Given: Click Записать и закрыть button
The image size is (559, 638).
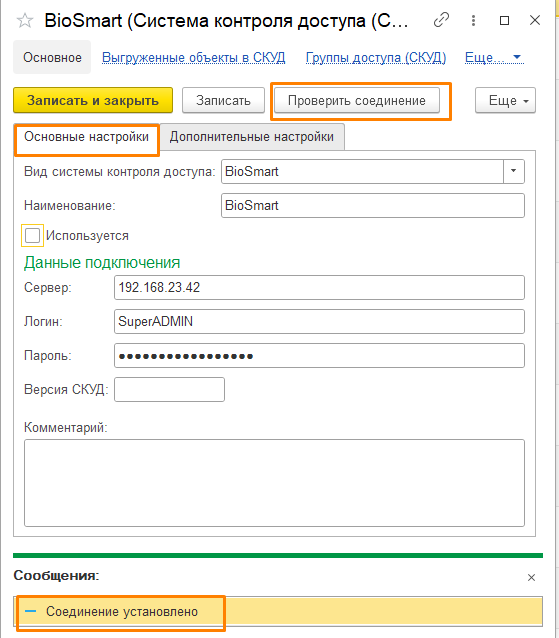Looking at the screenshot, I should pos(93,100).
